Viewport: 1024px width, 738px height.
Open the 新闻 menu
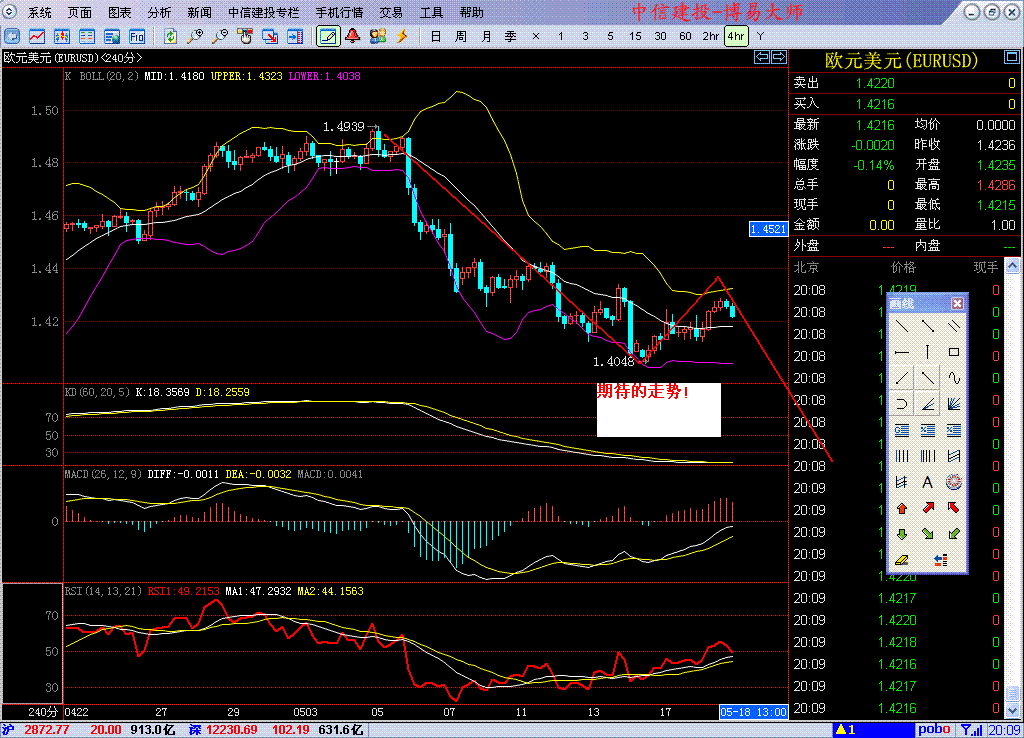pyautogui.click(x=199, y=12)
